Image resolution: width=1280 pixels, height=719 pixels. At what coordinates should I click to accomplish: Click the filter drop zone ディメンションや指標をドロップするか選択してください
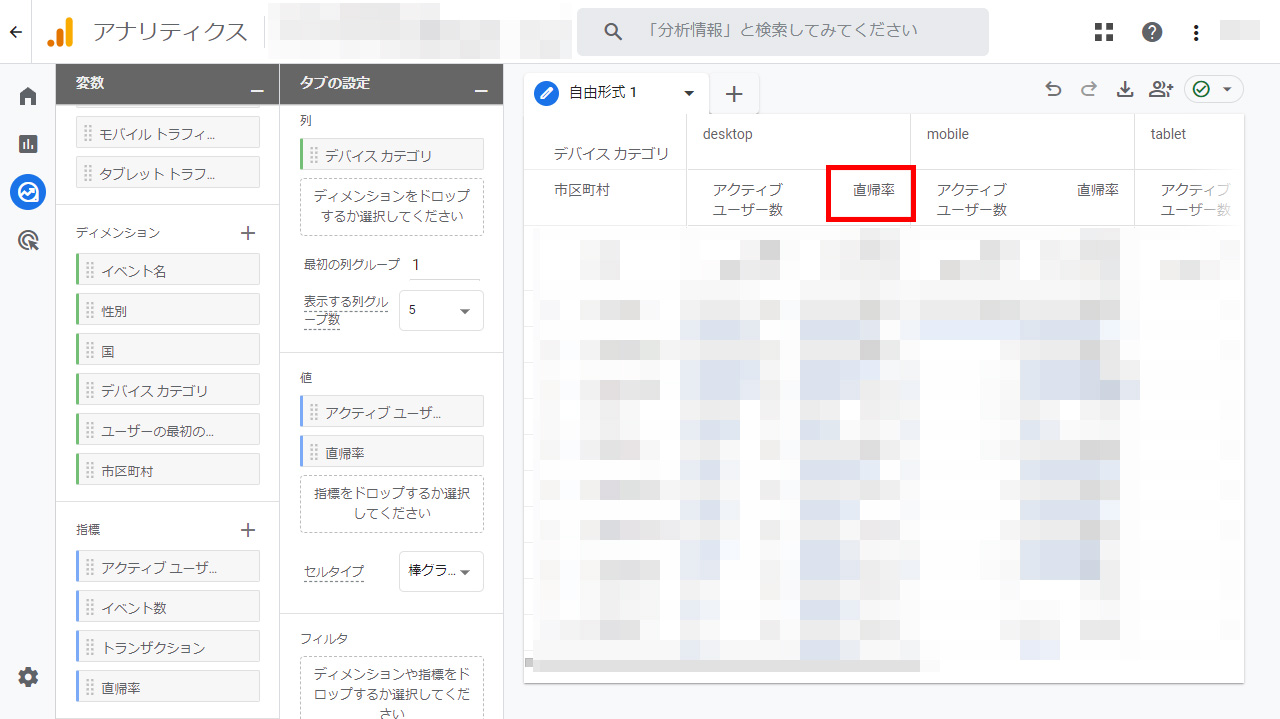coord(392,687)
